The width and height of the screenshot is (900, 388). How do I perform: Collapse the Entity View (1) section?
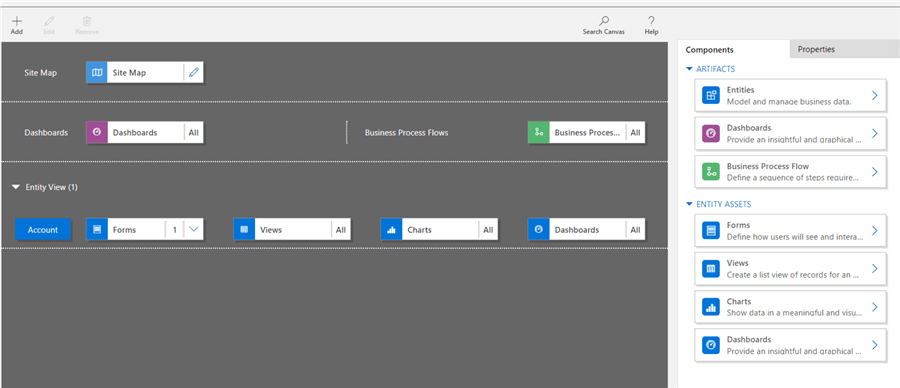click(x=15, y=188)
